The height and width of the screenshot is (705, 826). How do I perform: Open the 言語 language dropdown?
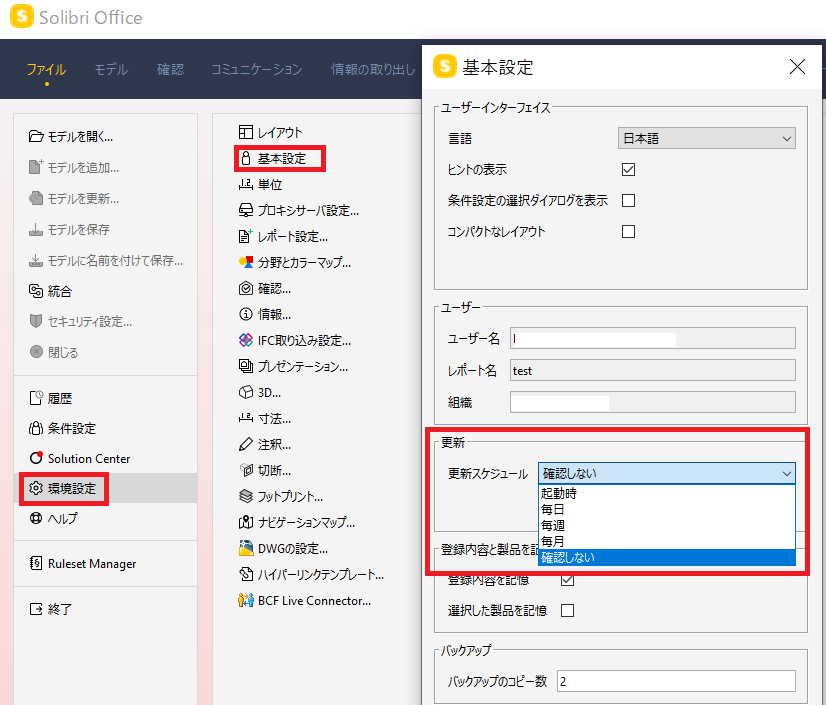[706, 139]
